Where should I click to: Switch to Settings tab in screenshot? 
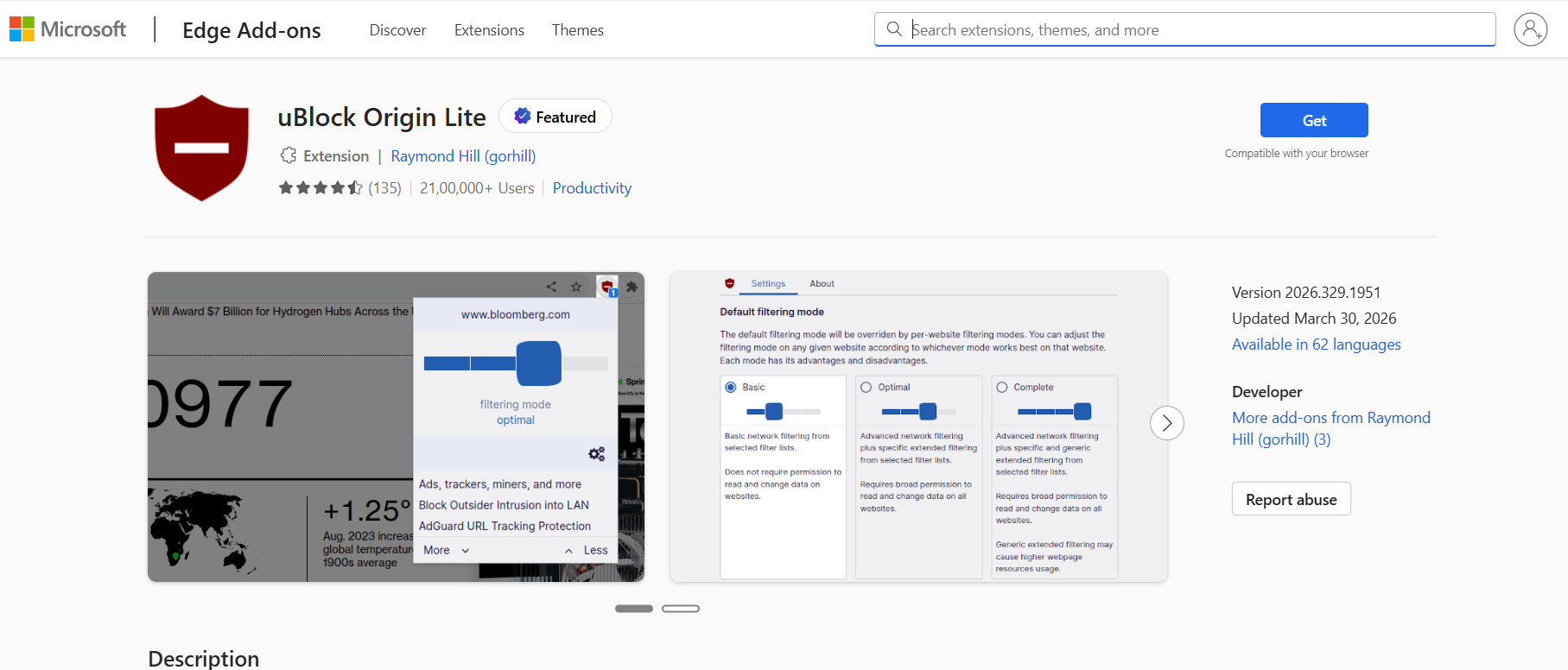(x=768, y=283)
